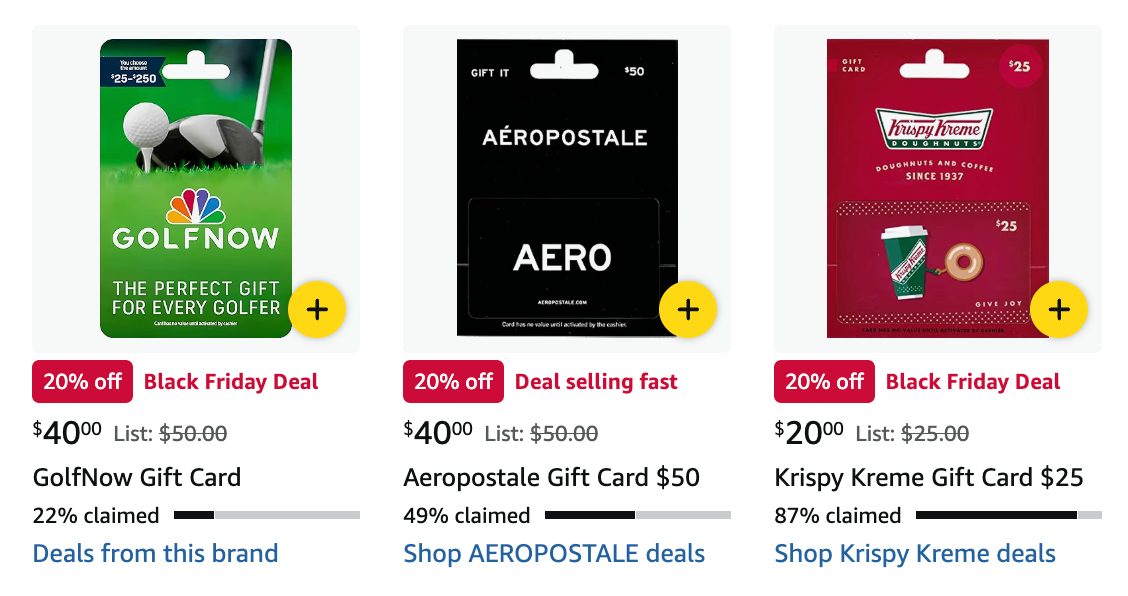
Task: Open Shop Krispy Kreme deals link
Action: pyautogui.click(x=915, y=553)
